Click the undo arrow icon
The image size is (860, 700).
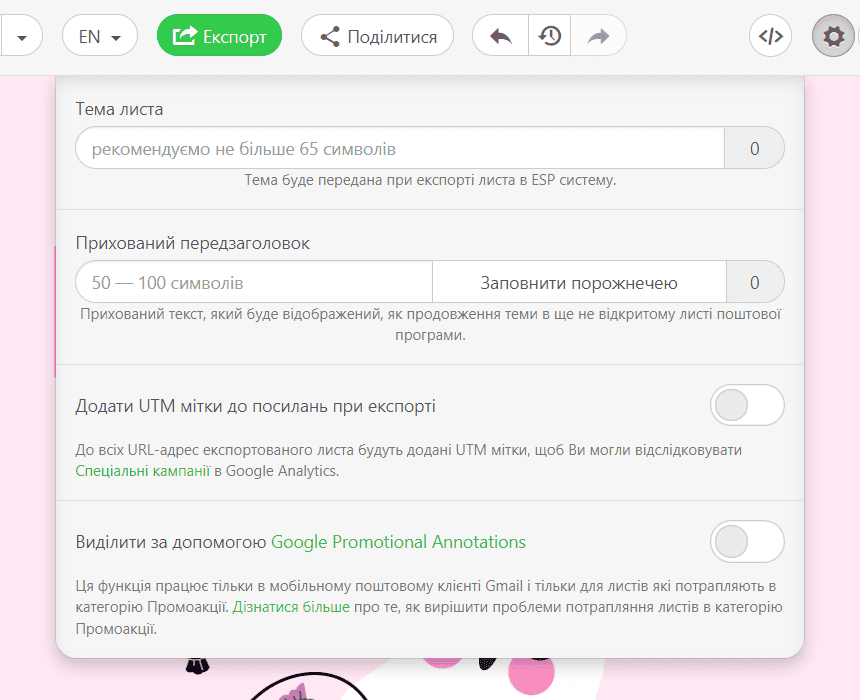pos(500,37)
